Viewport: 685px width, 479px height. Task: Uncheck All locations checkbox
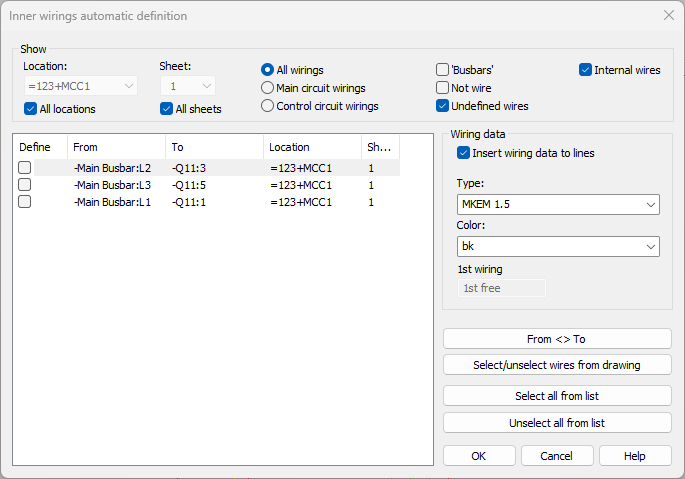pos(30,109)
